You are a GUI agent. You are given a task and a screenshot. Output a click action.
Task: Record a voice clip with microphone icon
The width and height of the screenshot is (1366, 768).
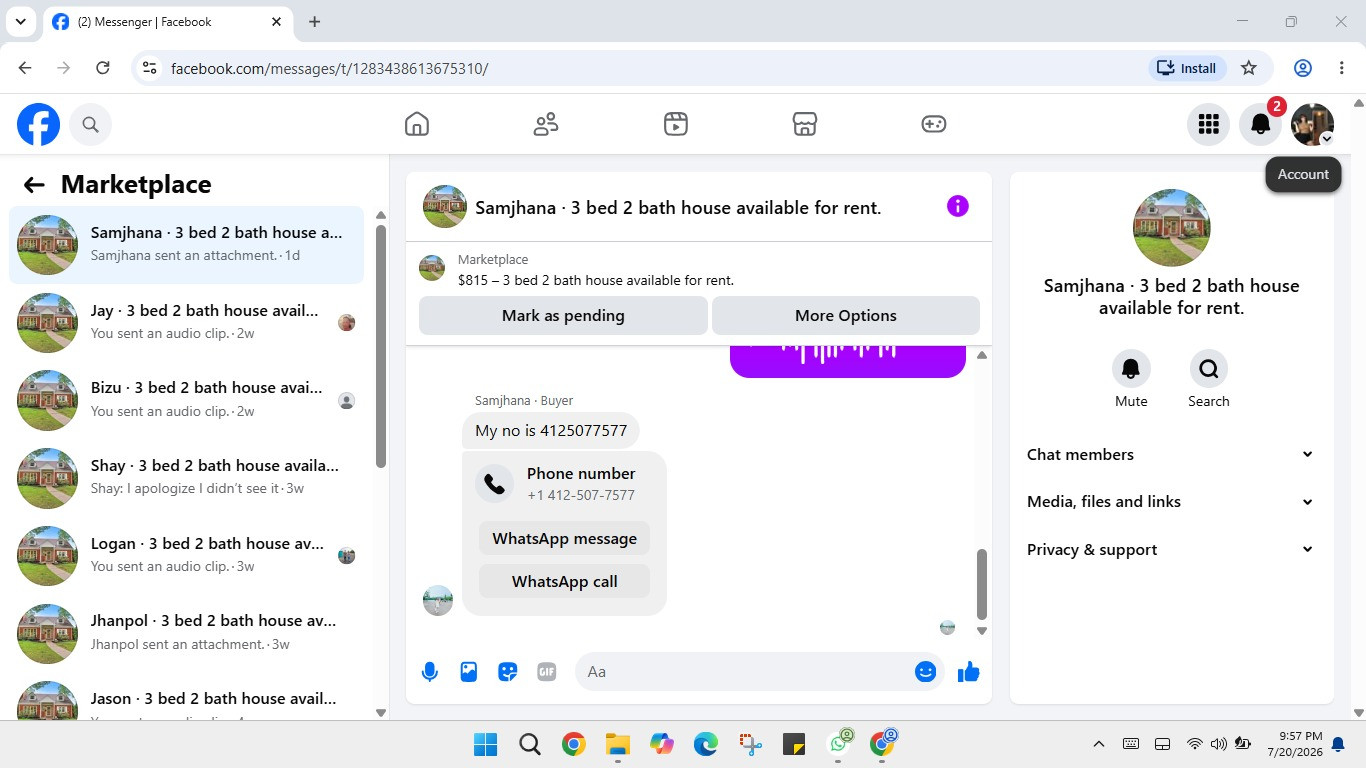tap(430, 672)
